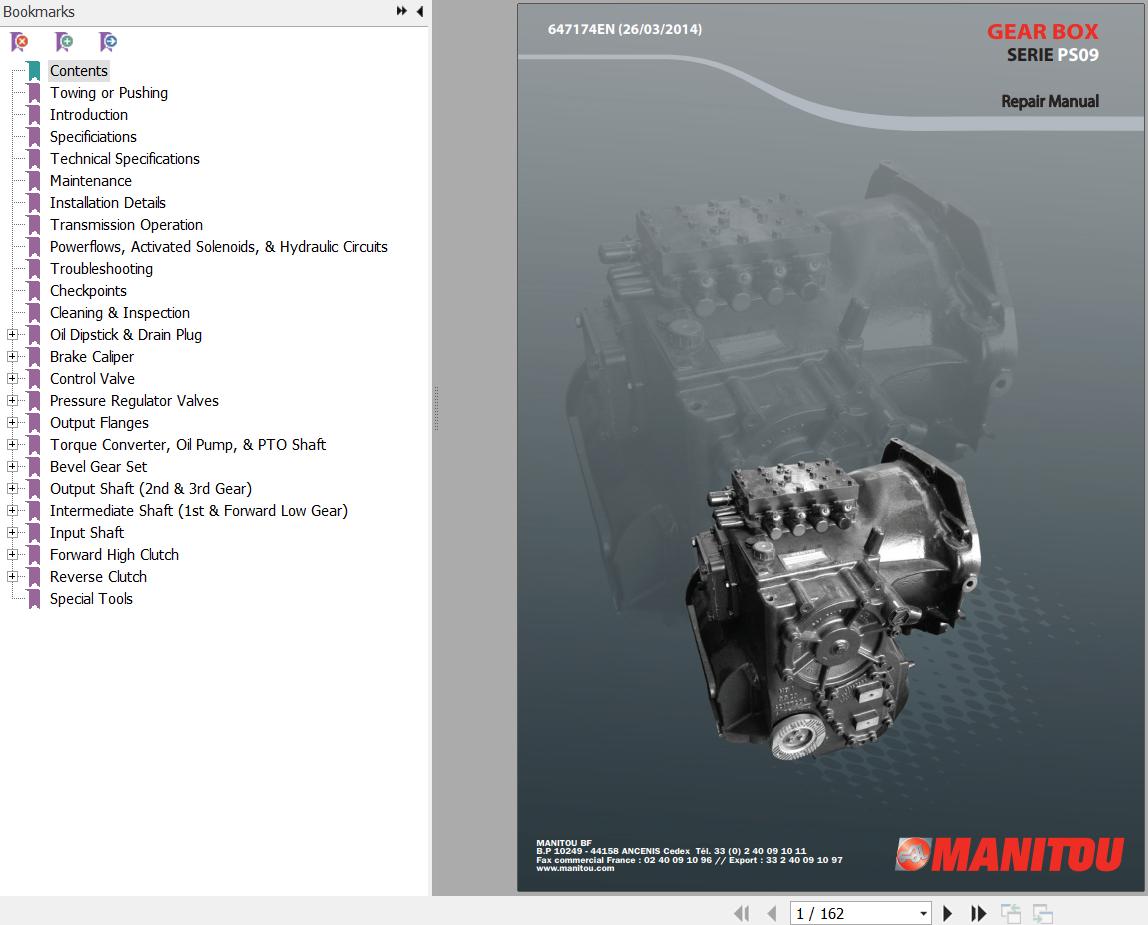This screenshot has width=1148, height=925.
Task: Click the Special Tools bookmark ribbon icon
Action: (x=34, y=598)
